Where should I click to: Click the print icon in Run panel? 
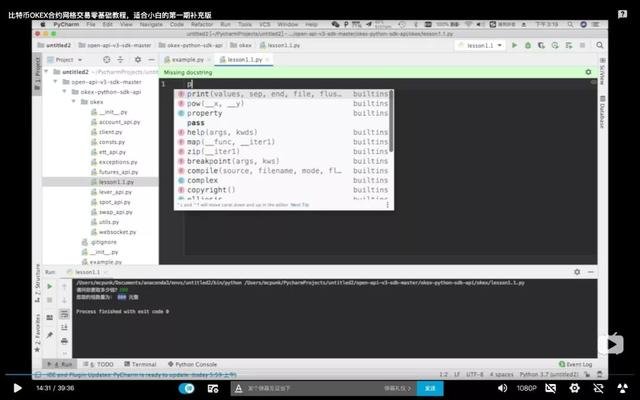point(64,341)
